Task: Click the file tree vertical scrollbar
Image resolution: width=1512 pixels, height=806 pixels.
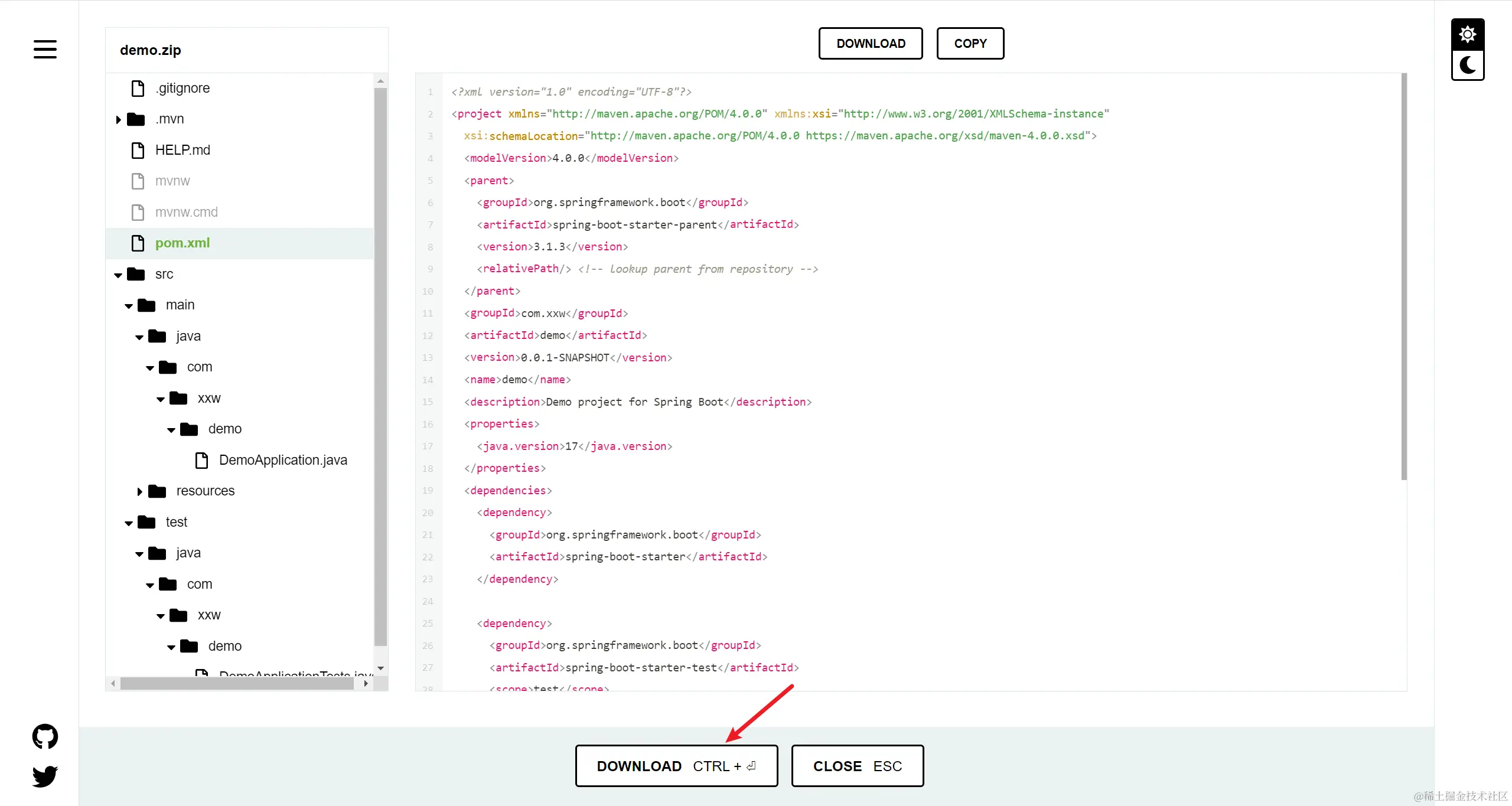Action: click(x=381, y=366)
